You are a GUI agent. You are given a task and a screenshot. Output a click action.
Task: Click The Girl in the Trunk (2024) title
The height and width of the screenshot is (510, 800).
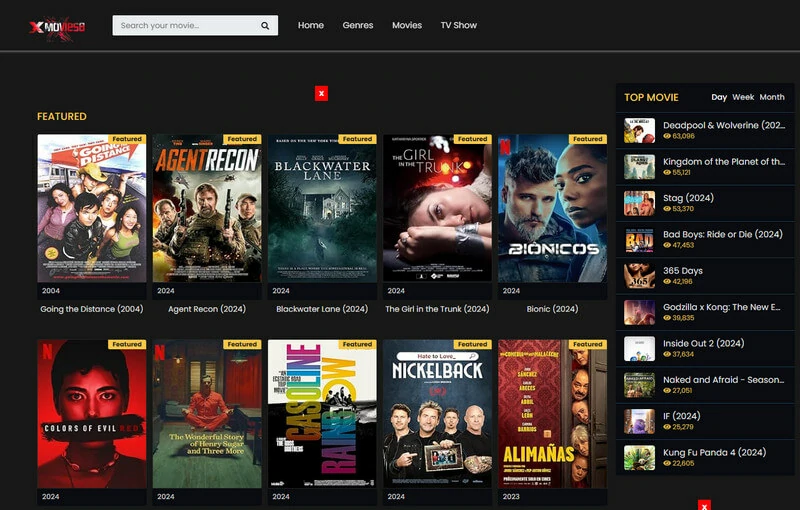tap(437, 309)
